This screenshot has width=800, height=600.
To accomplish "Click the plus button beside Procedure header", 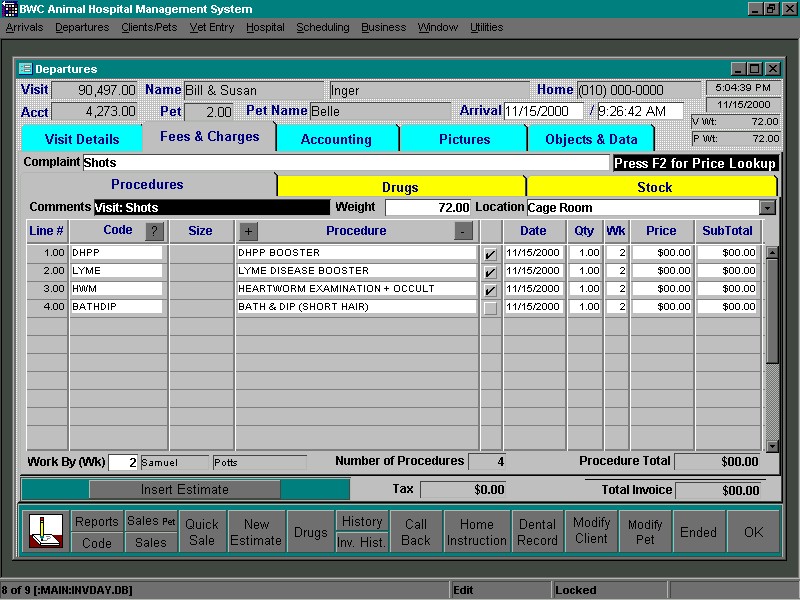I will click(x=248, y=231).
